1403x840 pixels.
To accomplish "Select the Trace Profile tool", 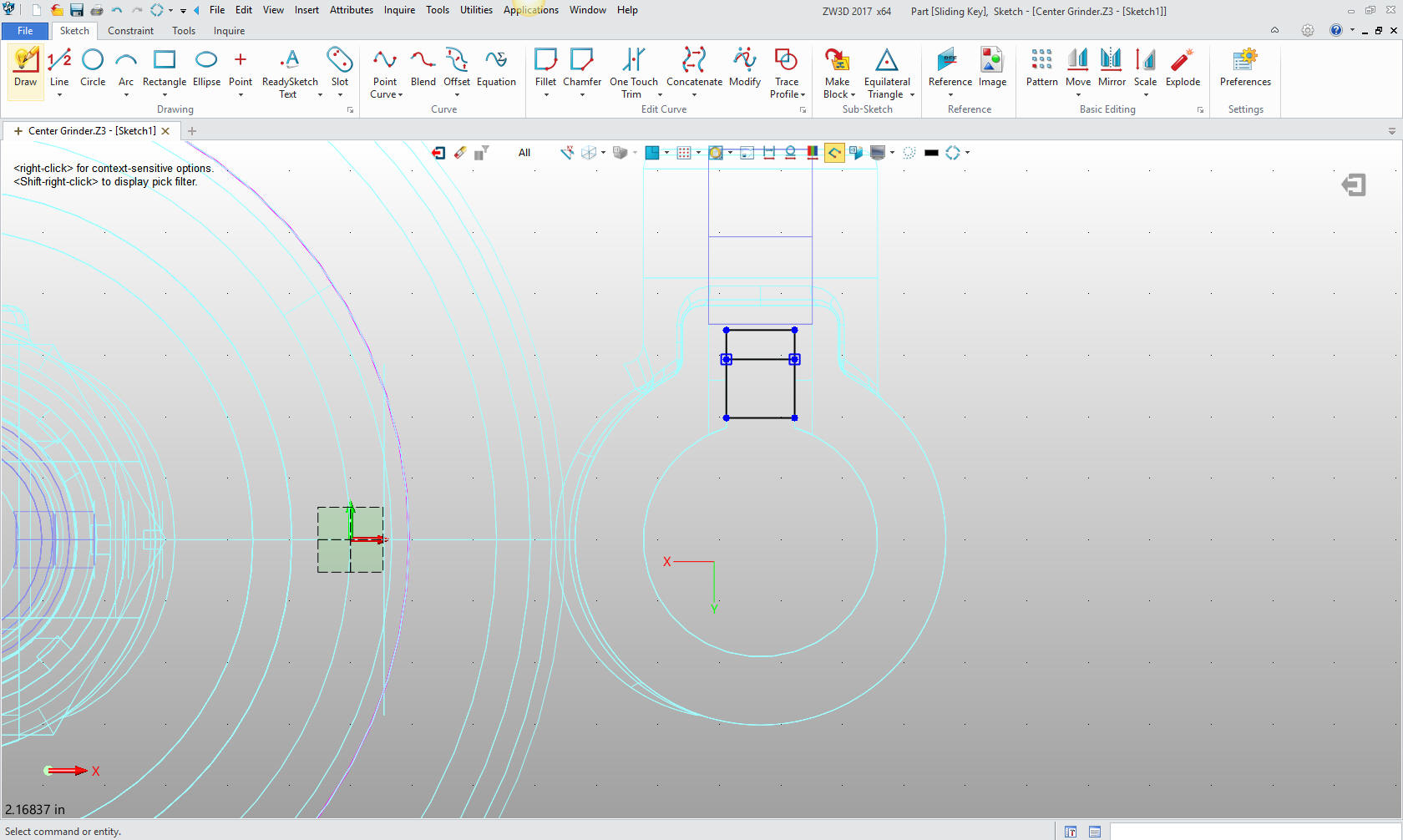I will click(787, 73).
